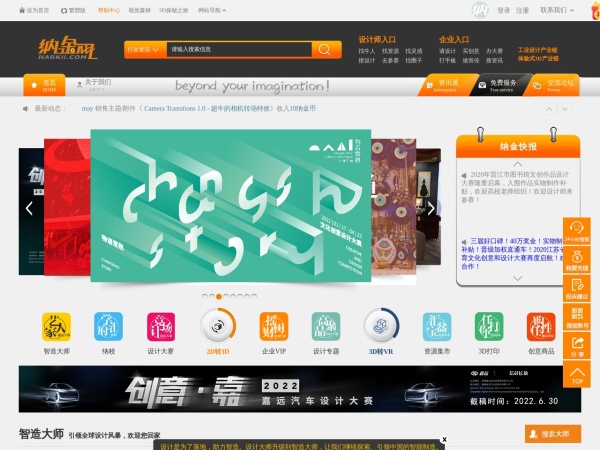
Task: Click the 搜索大师 orange button
Action: click(x=553, y=434)
